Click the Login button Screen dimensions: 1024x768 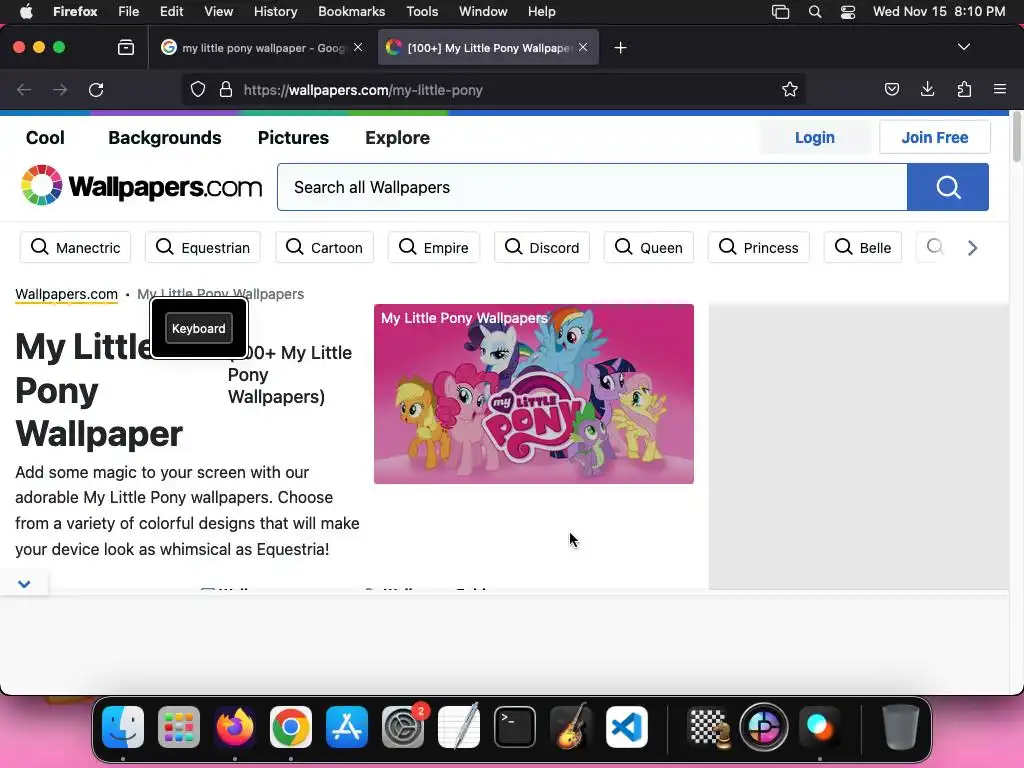(814, 137)
